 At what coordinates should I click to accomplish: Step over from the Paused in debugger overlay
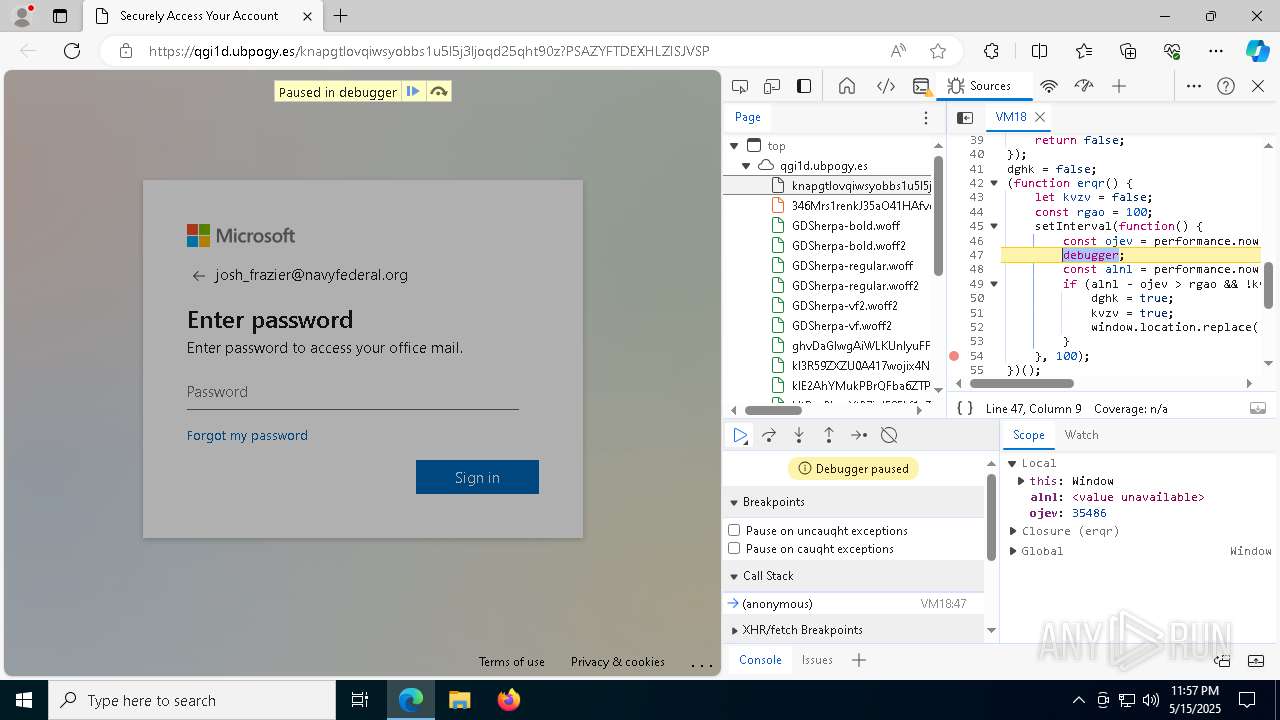438,92
